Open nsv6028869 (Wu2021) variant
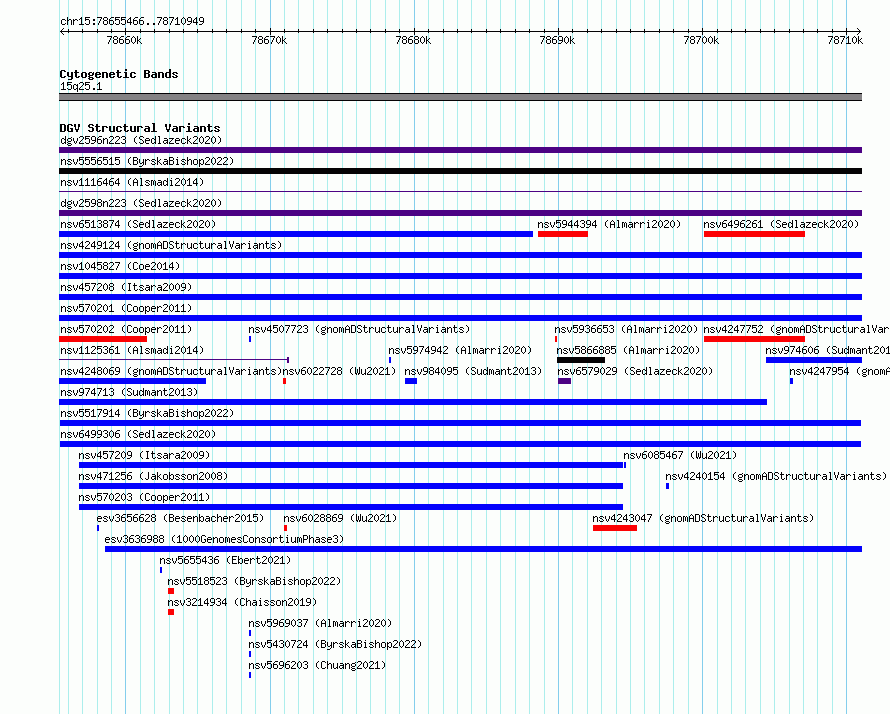 click(x=340, y=518)
